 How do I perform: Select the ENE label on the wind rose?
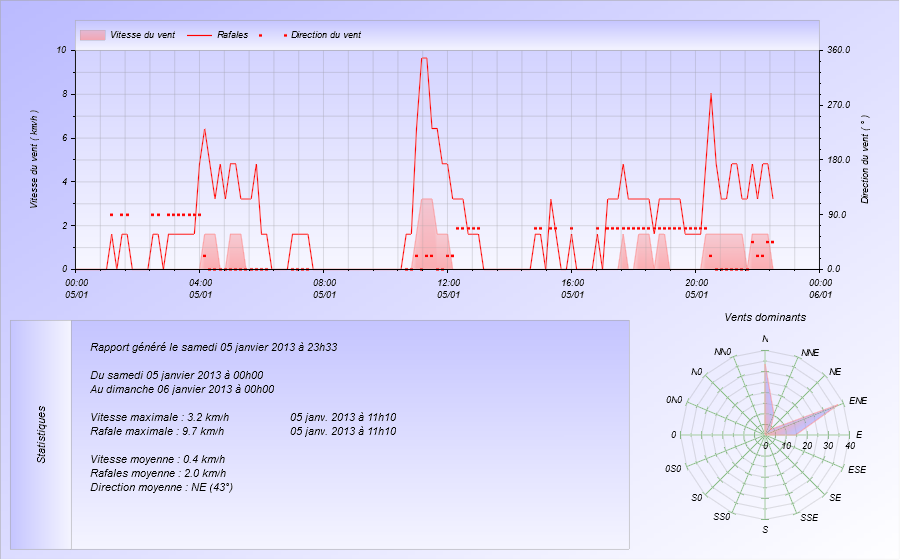pos(858,401)
